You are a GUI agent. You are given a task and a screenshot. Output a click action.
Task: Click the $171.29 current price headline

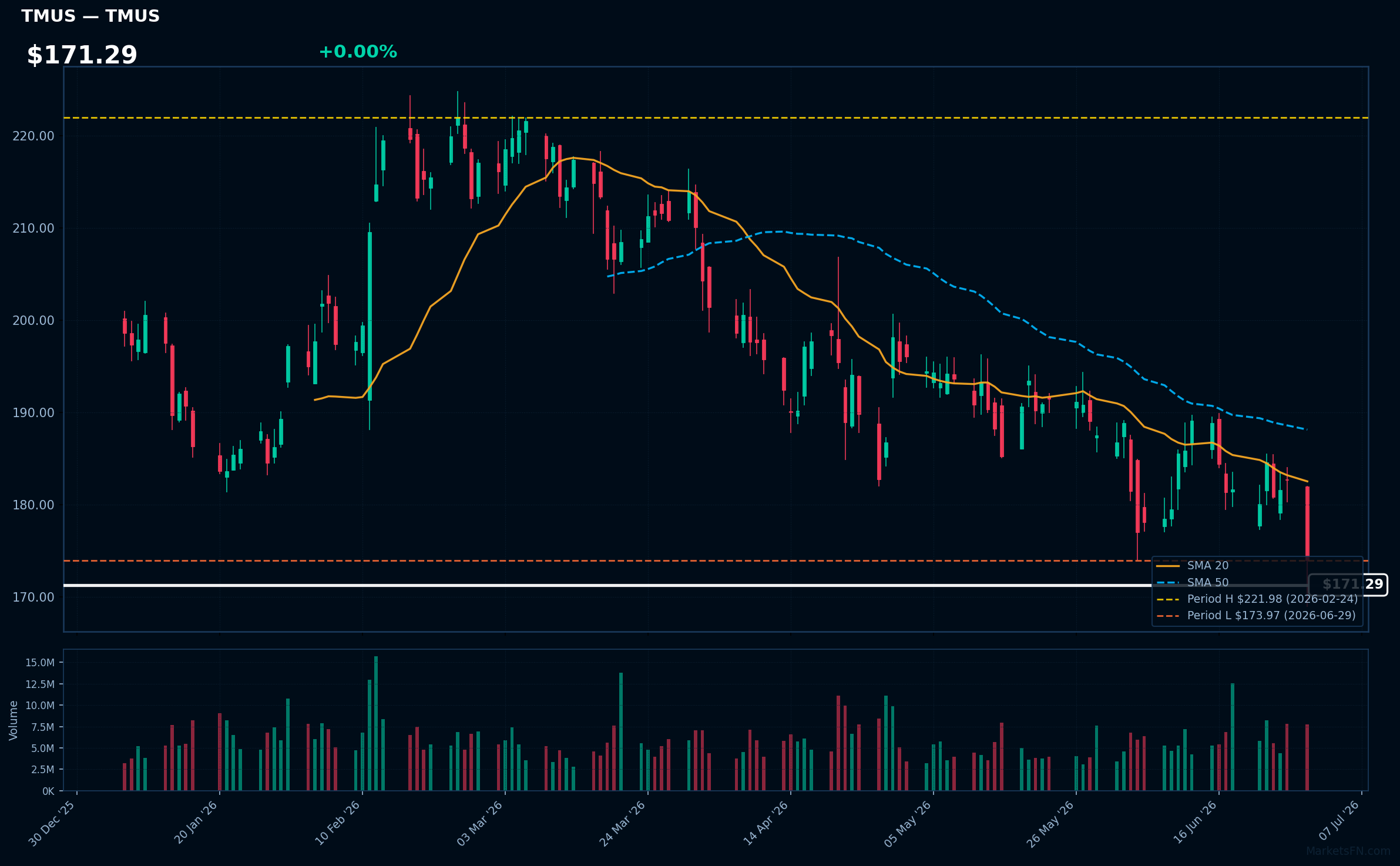tap(82, 55)
